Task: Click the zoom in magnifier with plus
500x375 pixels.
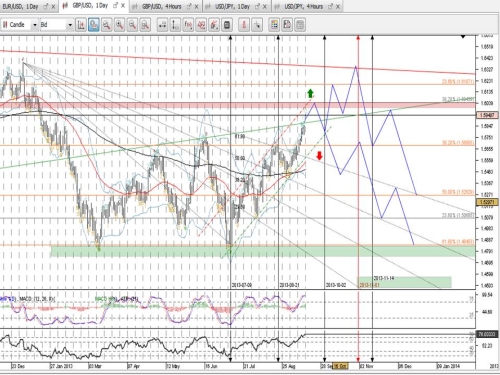Action: [x=119, y=25]
